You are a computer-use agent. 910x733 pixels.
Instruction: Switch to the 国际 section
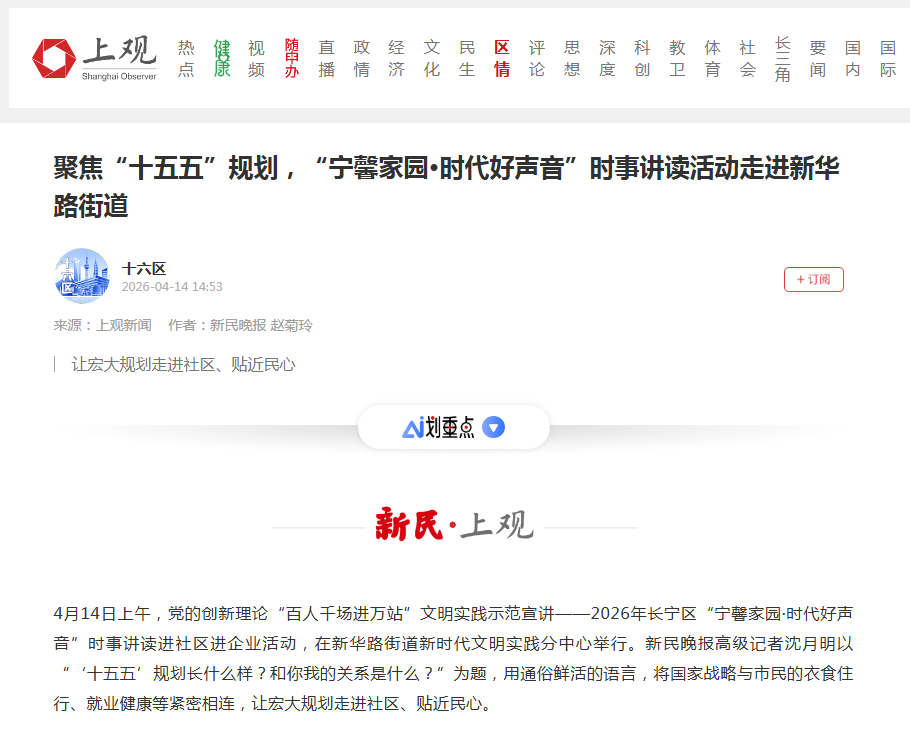[888, 56]
